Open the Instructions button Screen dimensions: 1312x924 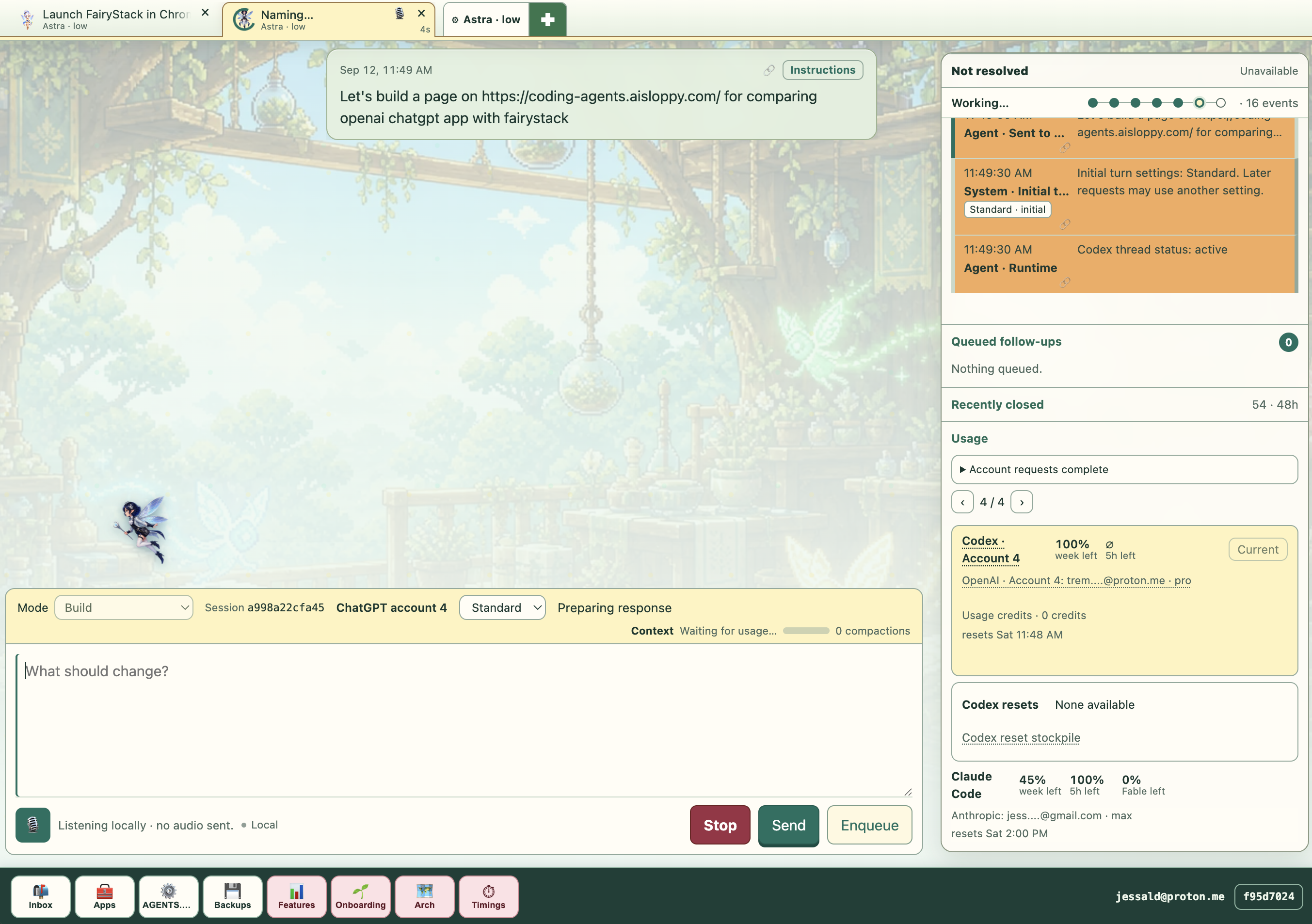822,70
